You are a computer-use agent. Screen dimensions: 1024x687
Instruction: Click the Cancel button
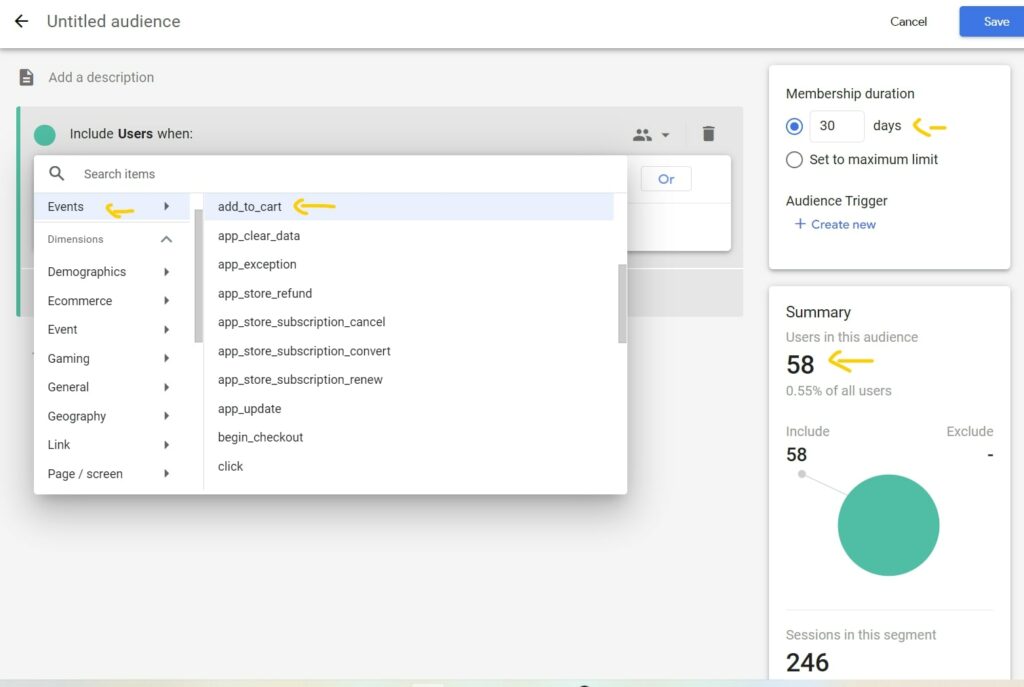click(908, 22)
